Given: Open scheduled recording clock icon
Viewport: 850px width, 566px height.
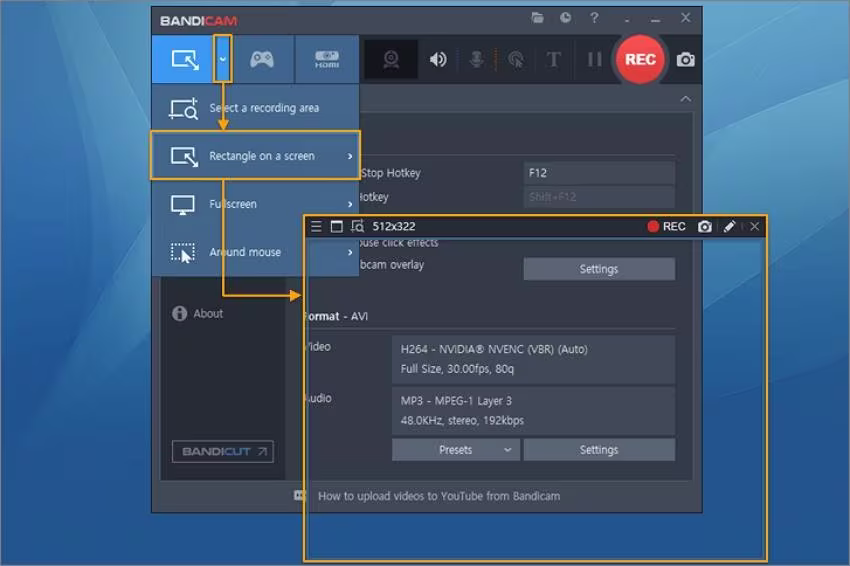Looking at the screenshot, I should click(565, 18).
